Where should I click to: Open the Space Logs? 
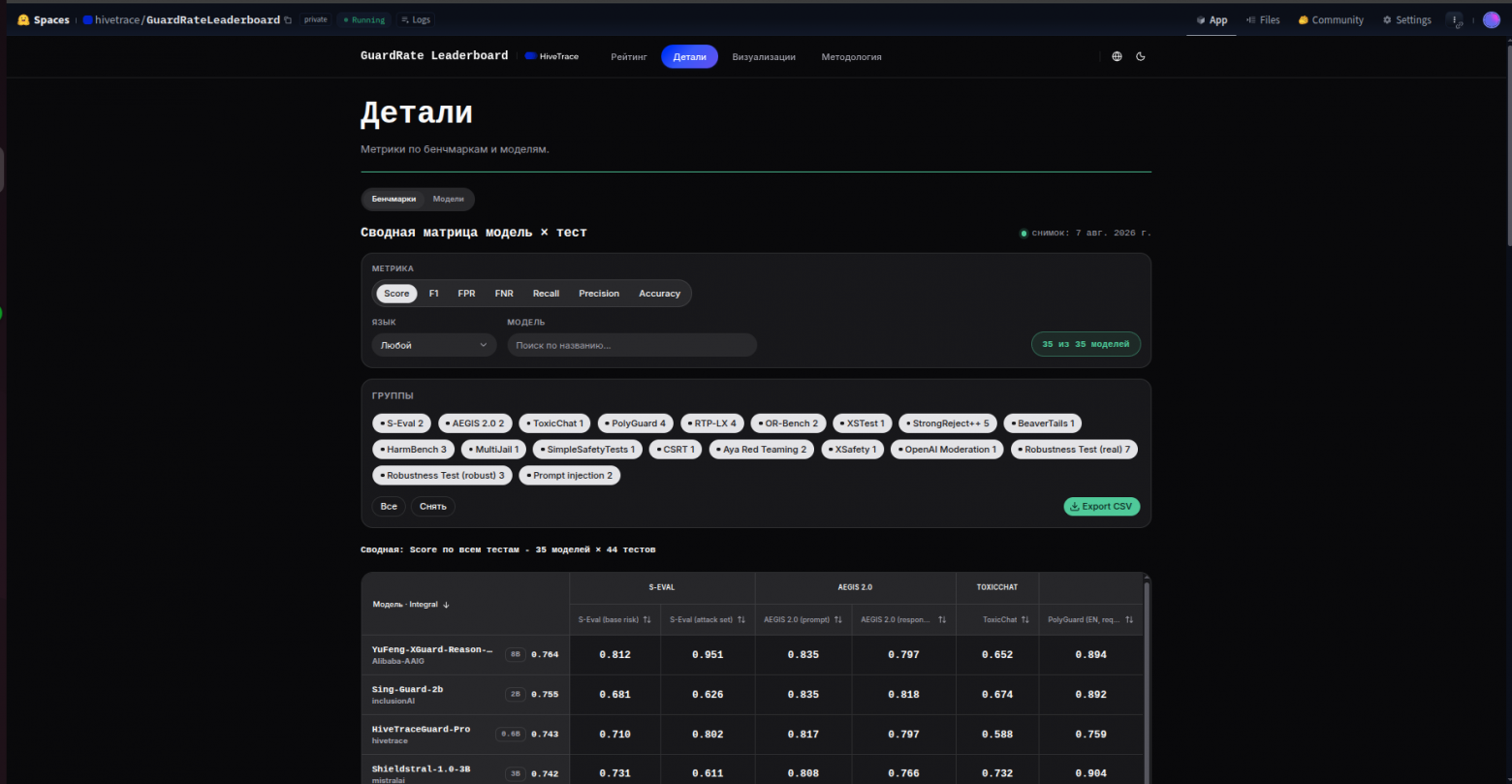tap(414, 19)
